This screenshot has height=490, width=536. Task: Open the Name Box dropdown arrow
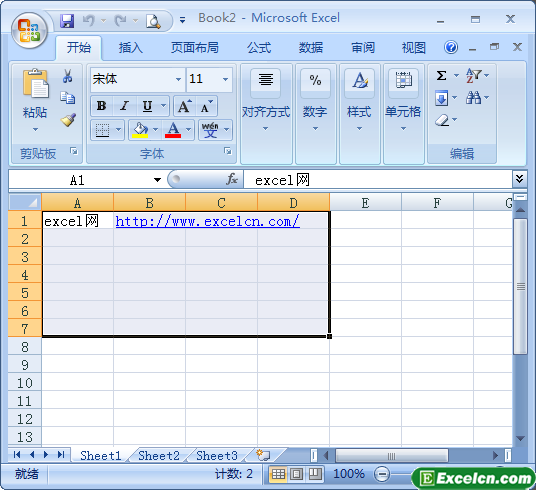coord(157,180)
